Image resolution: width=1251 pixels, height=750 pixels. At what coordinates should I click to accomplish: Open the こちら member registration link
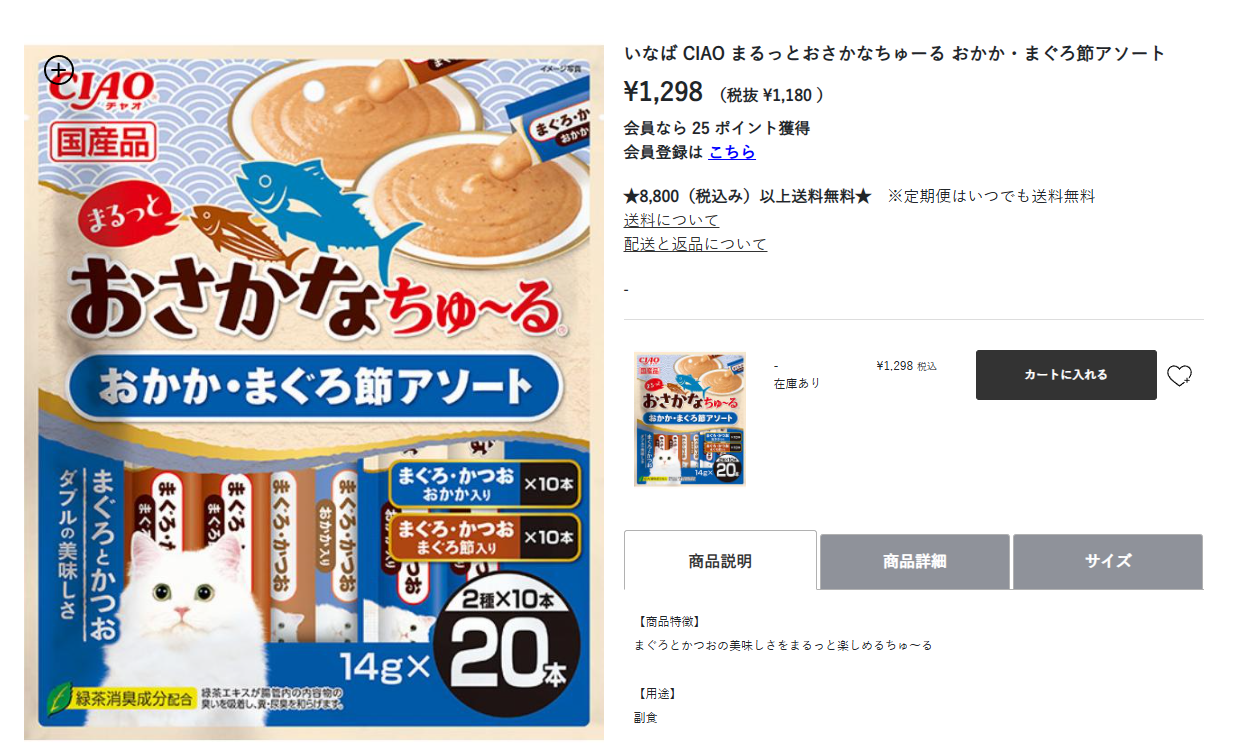(x=732, y=152)
